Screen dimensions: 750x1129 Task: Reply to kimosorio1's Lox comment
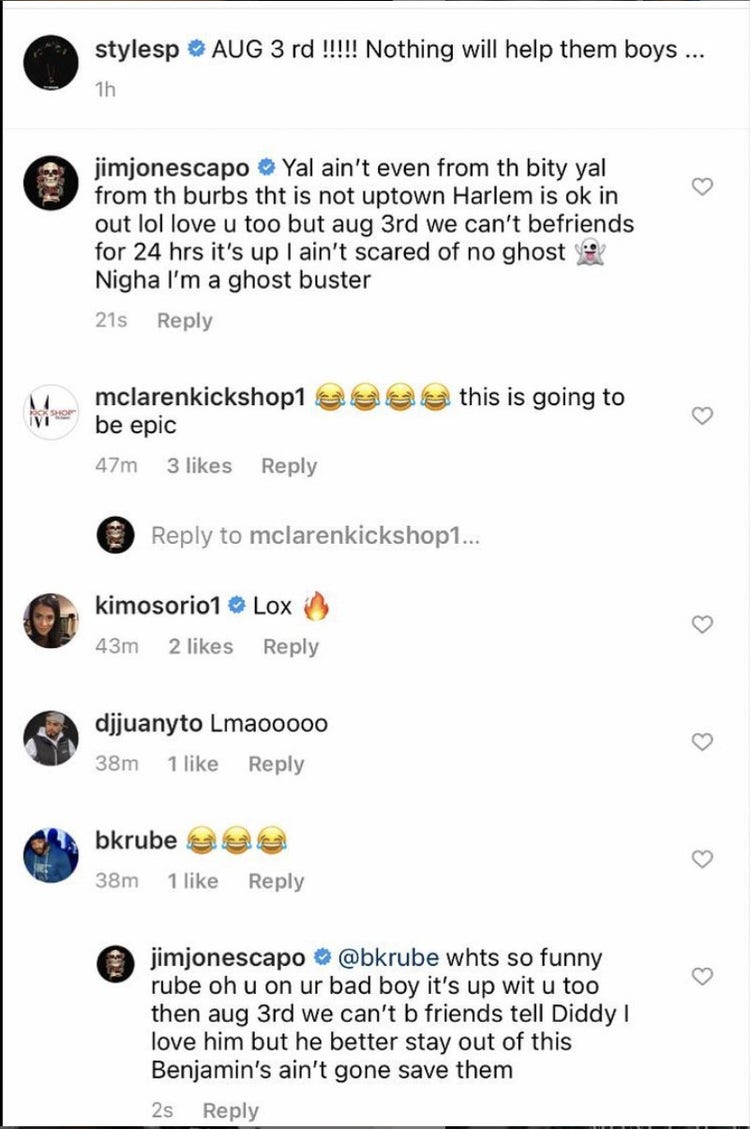coord(290,647)
